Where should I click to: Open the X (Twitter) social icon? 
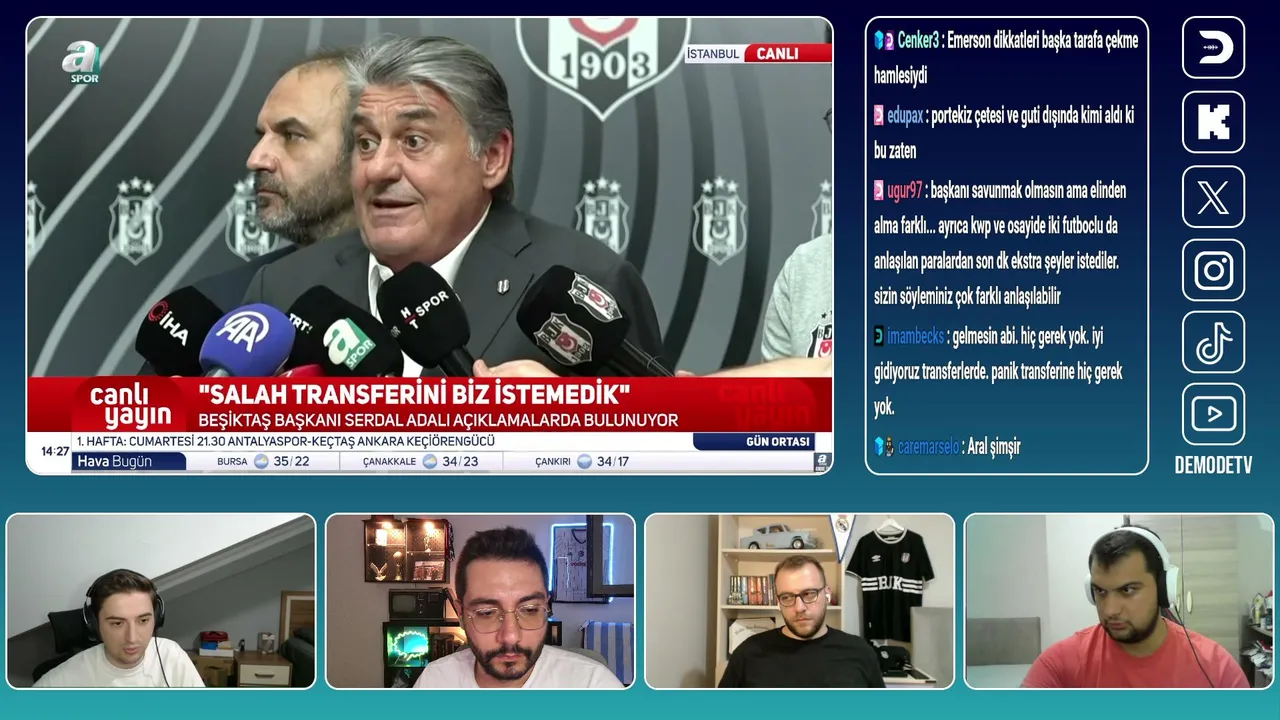click(x=1213, y=197)
